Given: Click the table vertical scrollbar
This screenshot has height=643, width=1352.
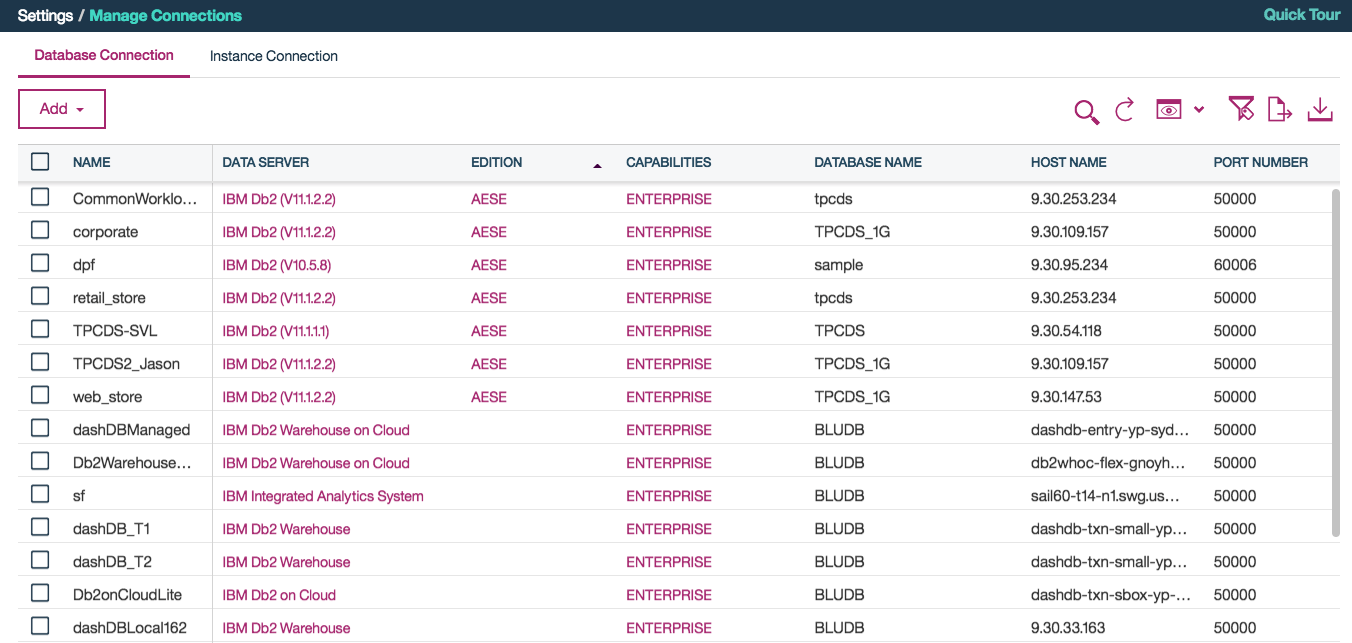Looking at the screenshot, I should (x=1337, y=362).
